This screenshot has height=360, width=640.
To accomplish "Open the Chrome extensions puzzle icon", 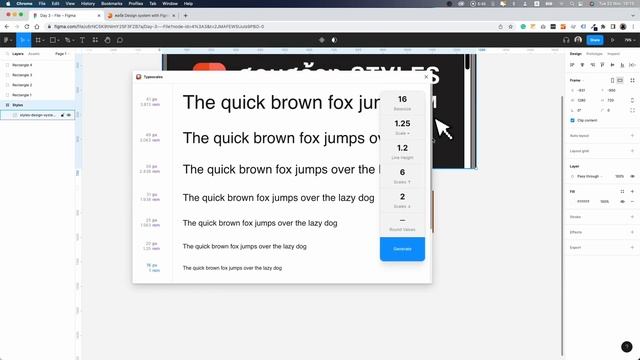I will [603, 27].
